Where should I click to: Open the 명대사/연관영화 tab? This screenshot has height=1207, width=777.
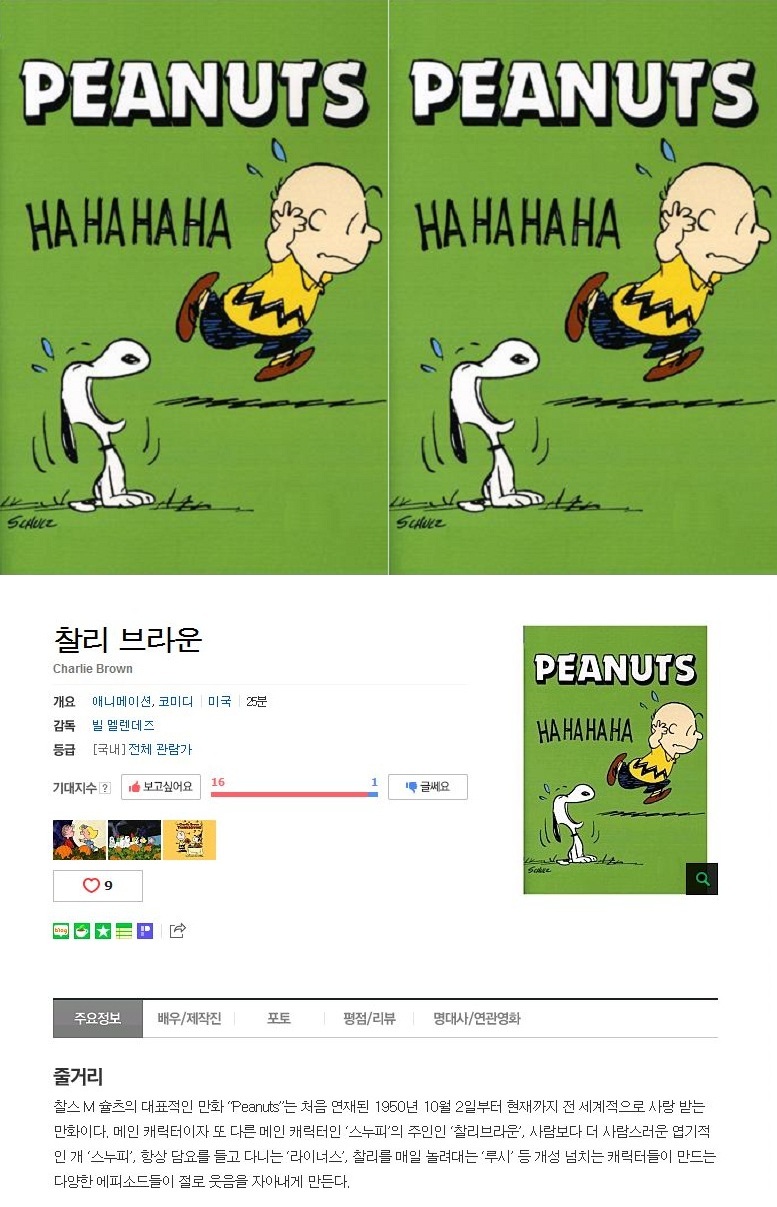pyautogui.click(x=477, y=1019)
